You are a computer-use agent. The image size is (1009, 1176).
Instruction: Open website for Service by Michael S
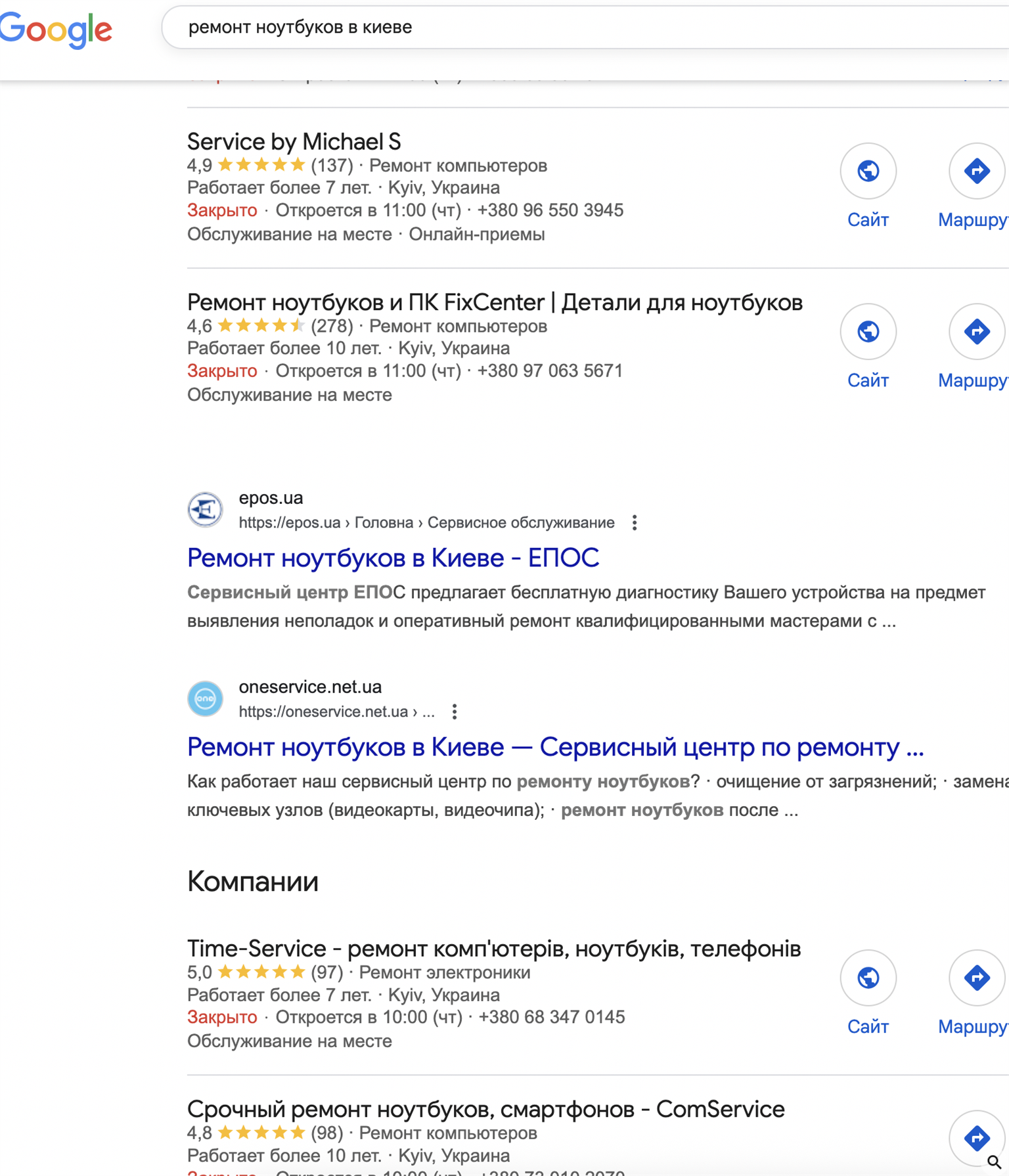click(x=868, y=171)
